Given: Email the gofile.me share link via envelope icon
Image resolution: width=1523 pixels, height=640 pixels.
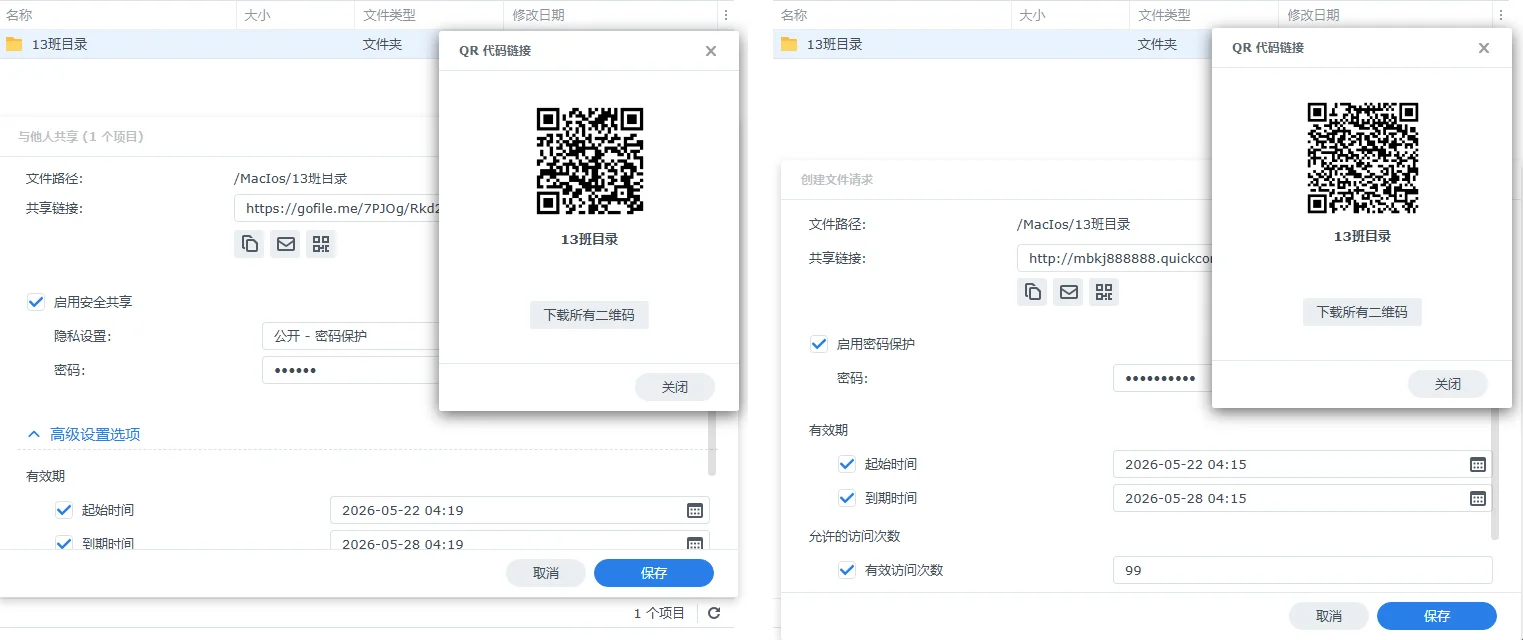Looking at the screenshot, I should (x=286, y=244).
